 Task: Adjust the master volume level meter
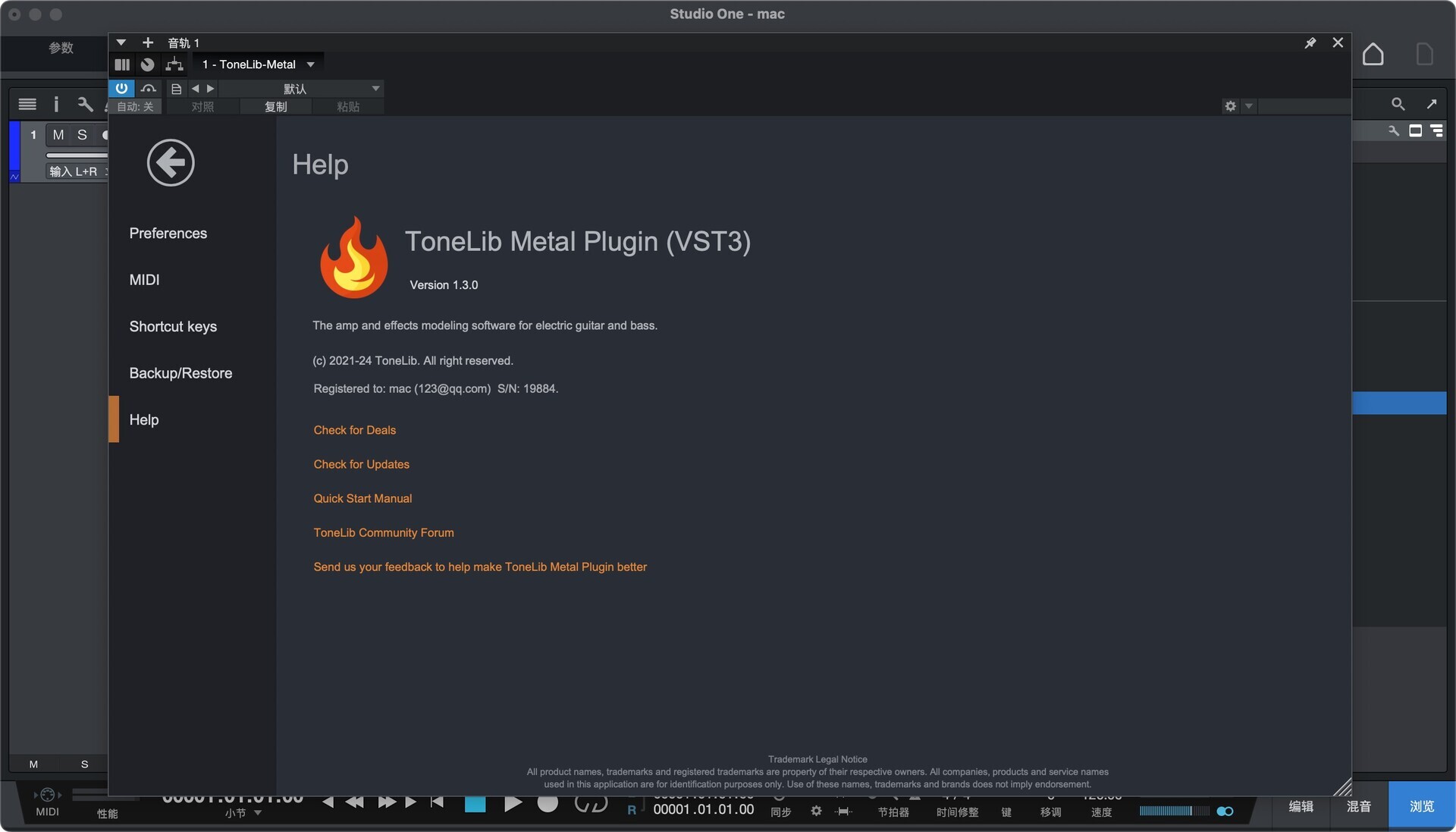1174,811
